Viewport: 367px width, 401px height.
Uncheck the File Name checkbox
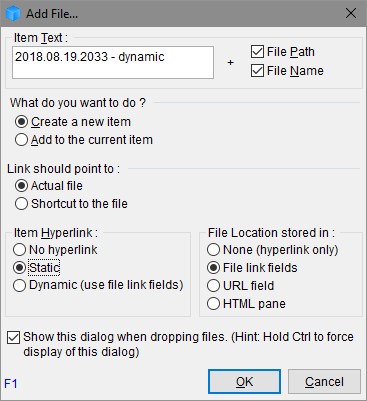257,71
